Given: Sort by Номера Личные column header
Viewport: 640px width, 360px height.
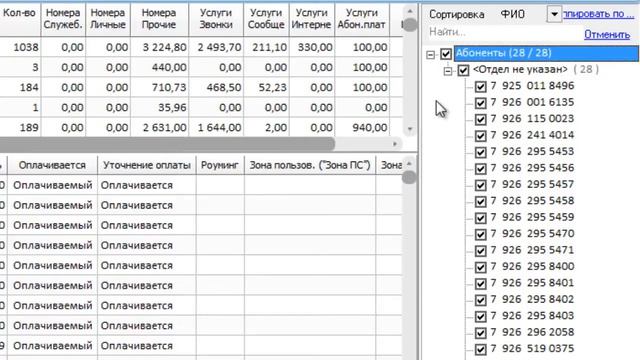Looking at the screenshot, I should 108,19.
